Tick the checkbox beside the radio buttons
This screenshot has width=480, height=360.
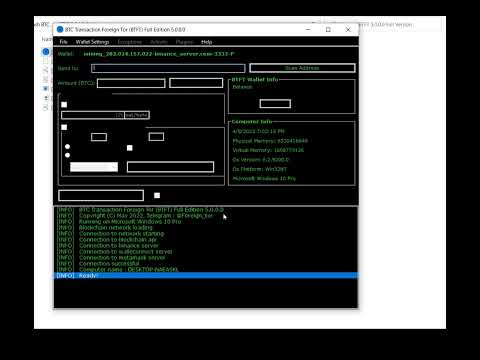pyautogui.click(x=130, y=148)
